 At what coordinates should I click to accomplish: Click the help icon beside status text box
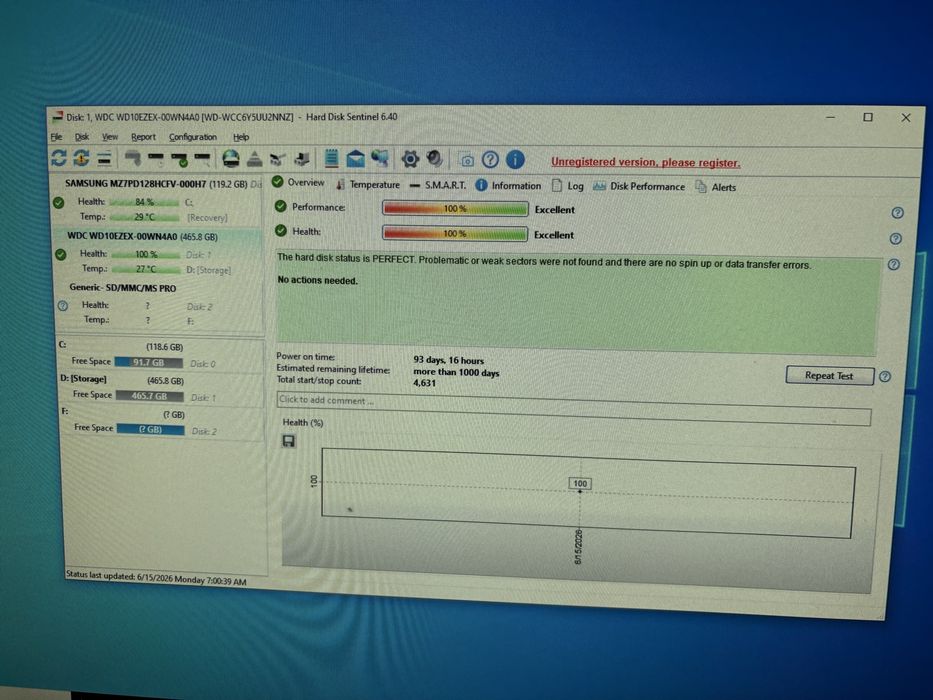[894, 264]
